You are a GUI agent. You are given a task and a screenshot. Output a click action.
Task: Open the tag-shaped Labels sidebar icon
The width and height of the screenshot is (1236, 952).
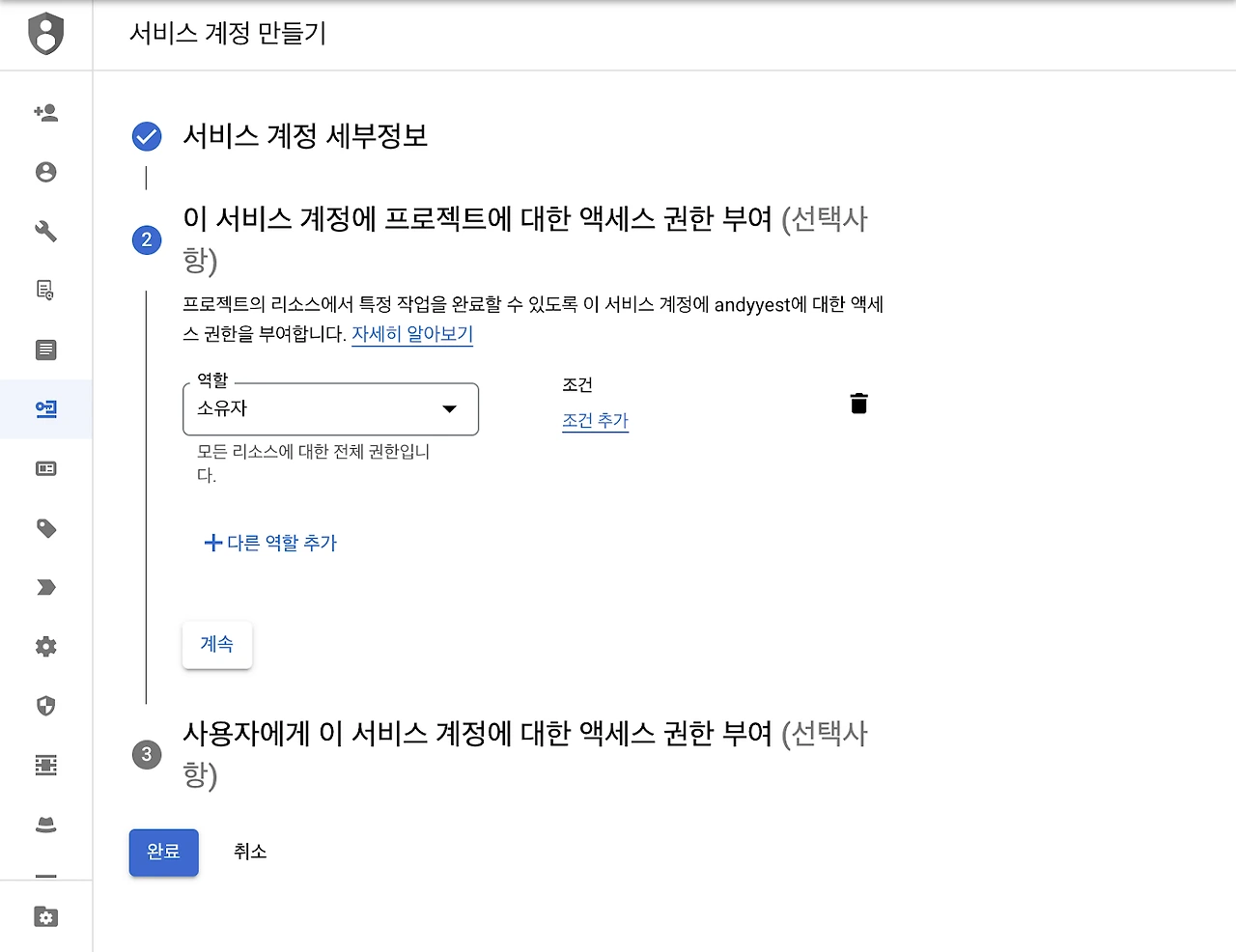(x=45, y=528)
